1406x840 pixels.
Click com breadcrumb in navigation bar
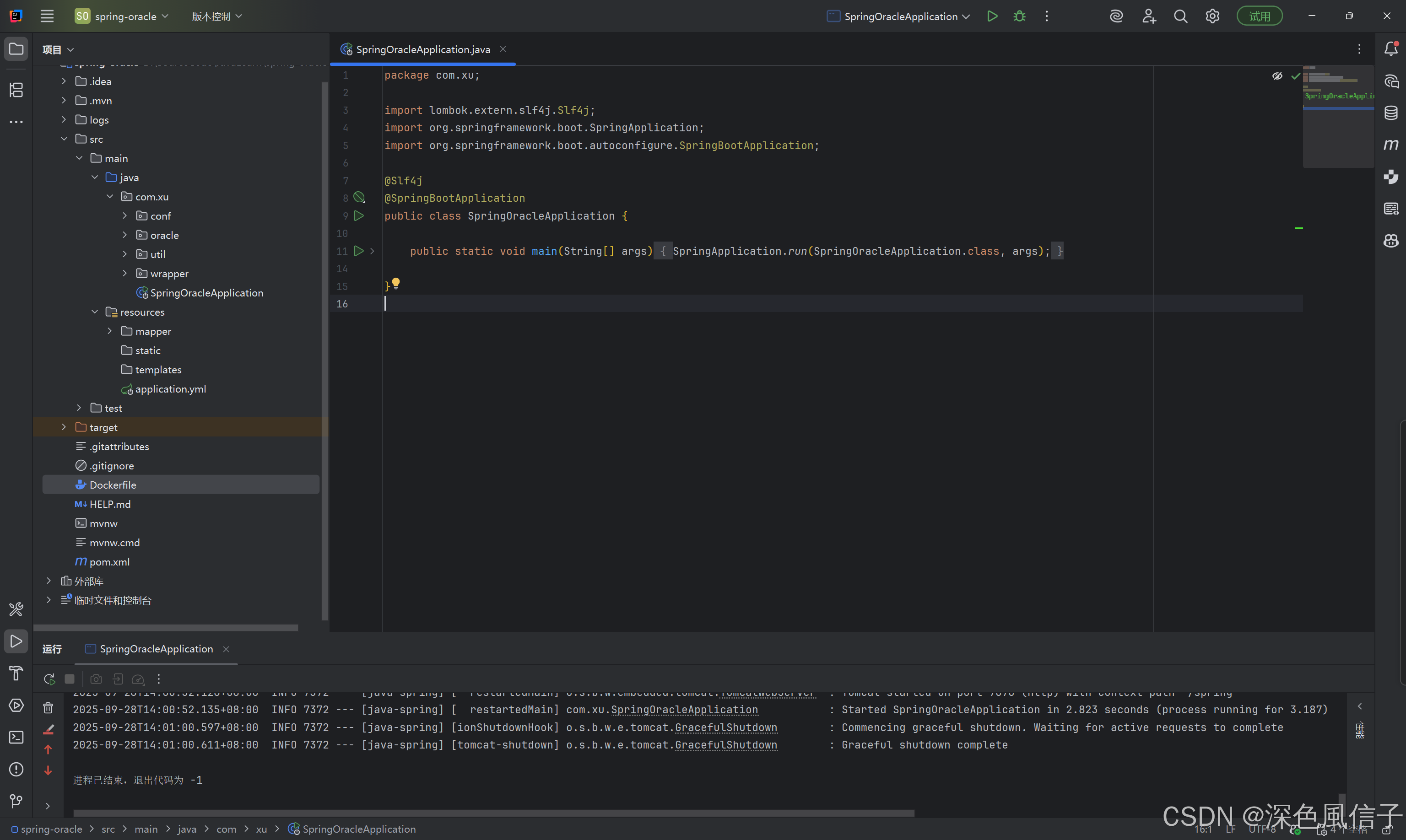226,829
